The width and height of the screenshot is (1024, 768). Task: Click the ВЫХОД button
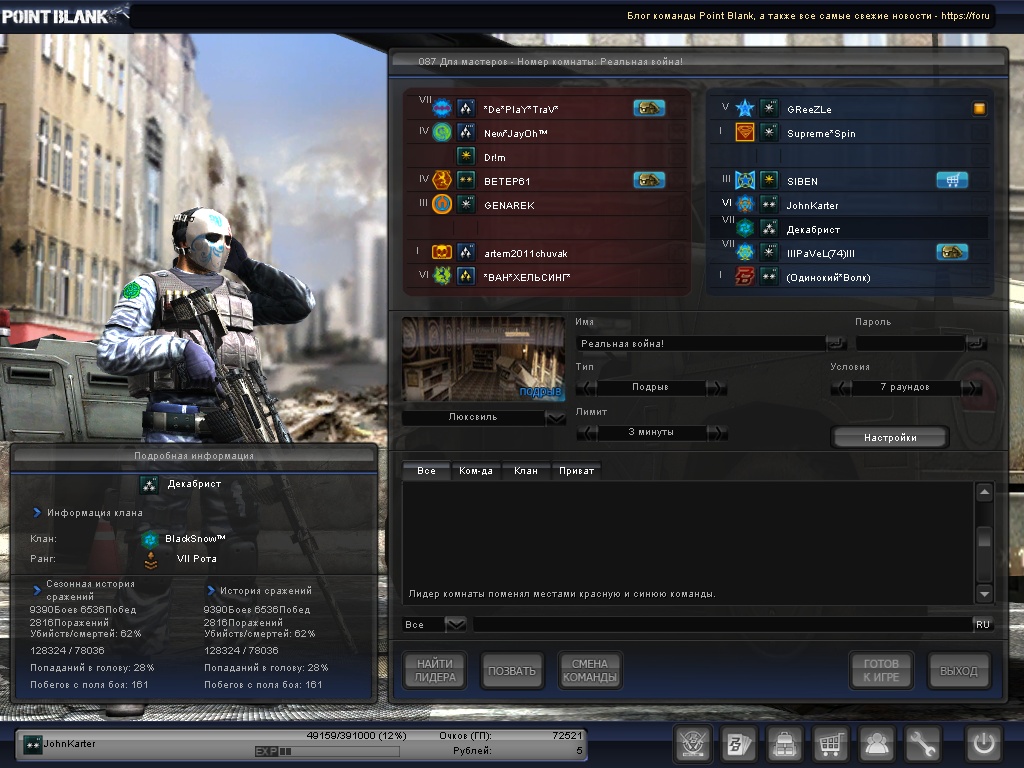click(959, 671)
